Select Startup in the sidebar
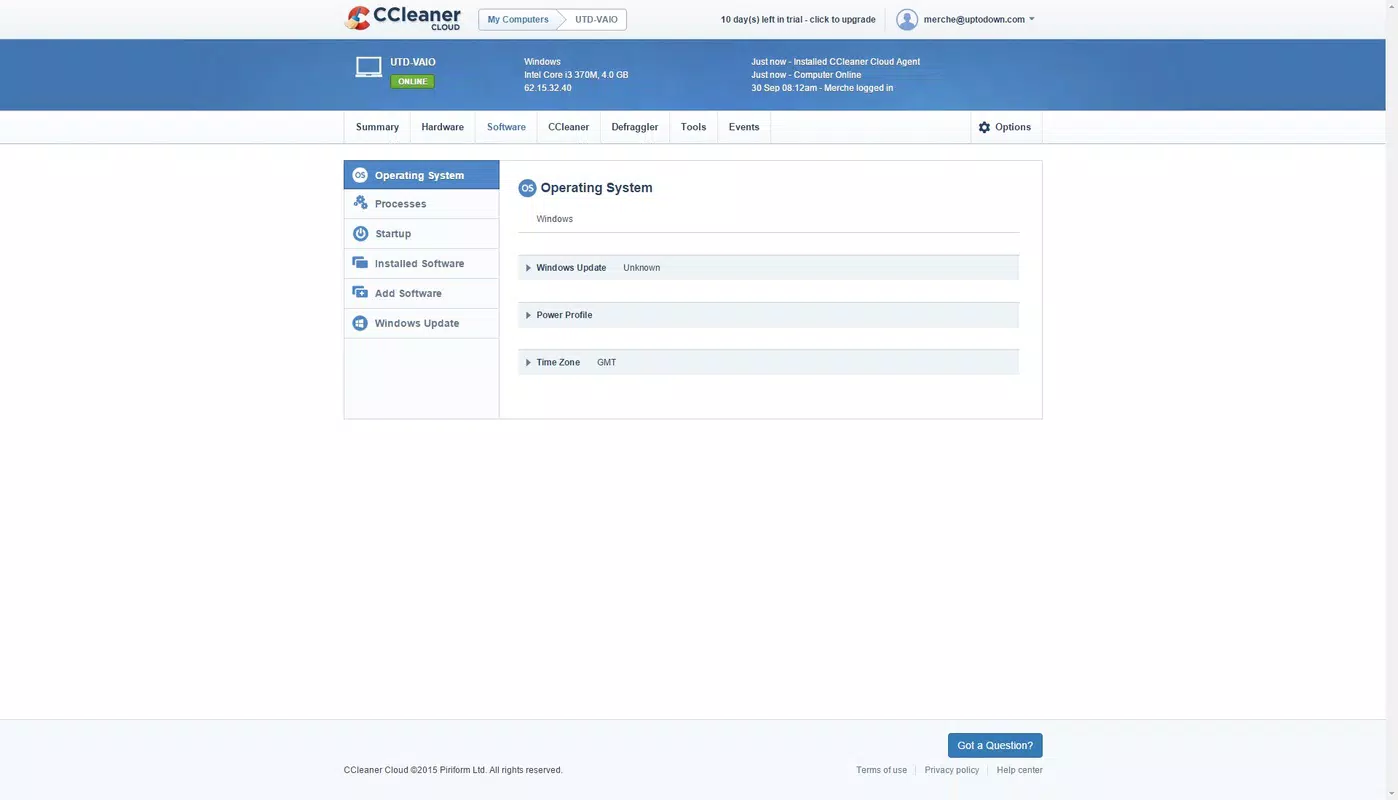Screen dimensions: 1398x800 click(421, 234)
